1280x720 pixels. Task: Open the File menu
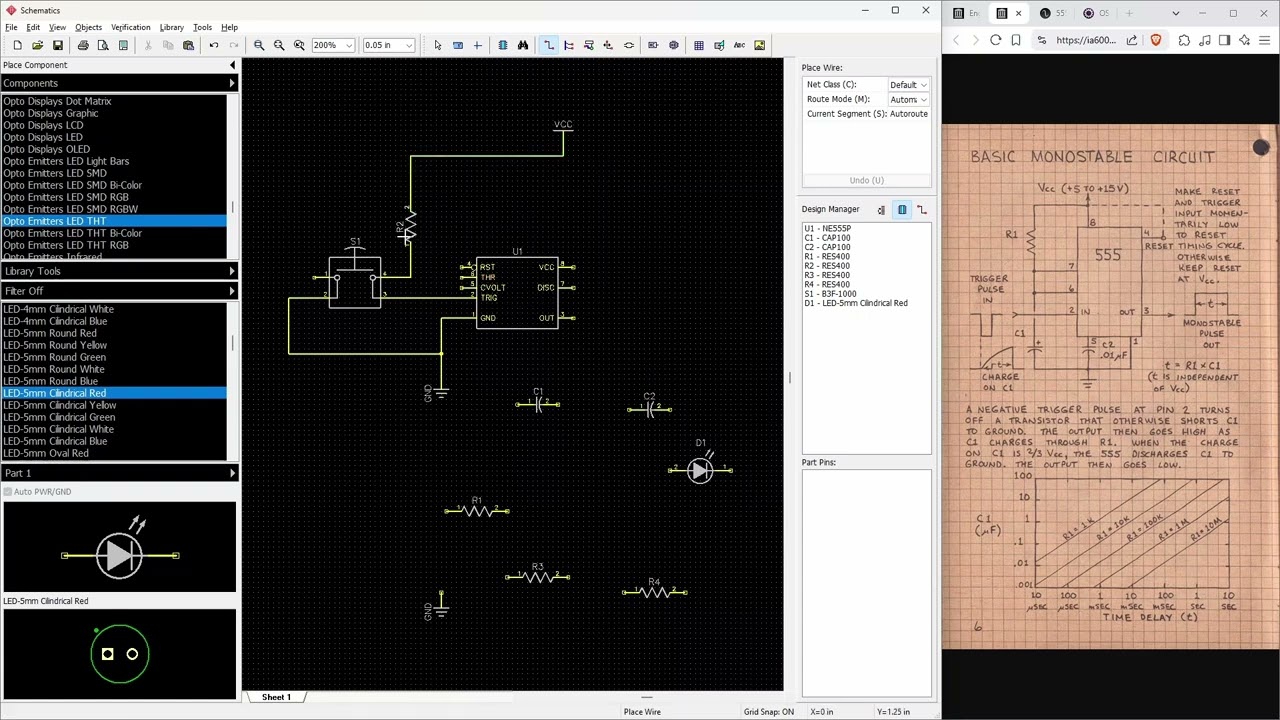click(11, 27)
